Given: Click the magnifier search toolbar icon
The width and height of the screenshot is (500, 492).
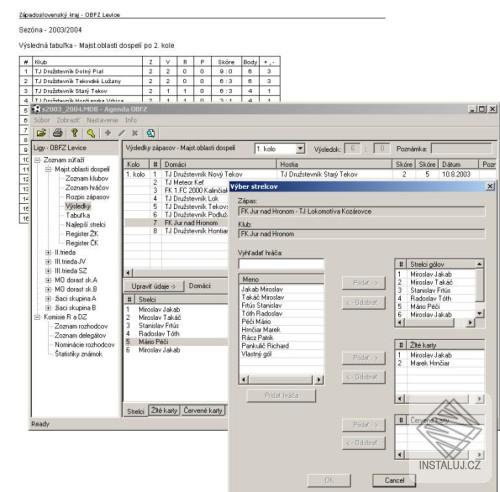Looking at the screenshot, I should pyautogui.click(x=91, y=133).
